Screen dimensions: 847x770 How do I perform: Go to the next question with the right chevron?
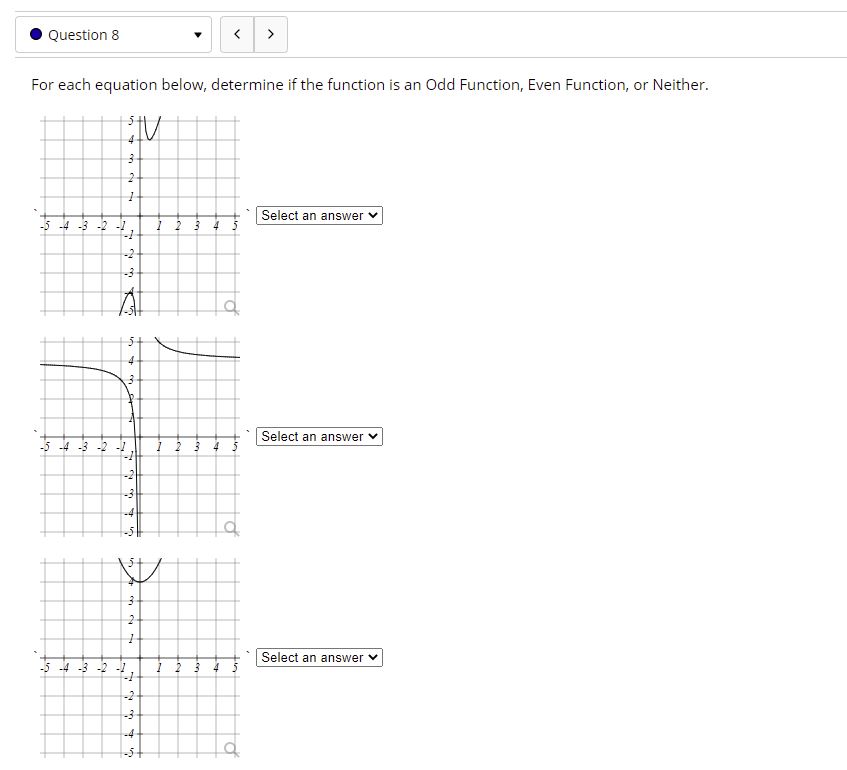tap(270, 33)
